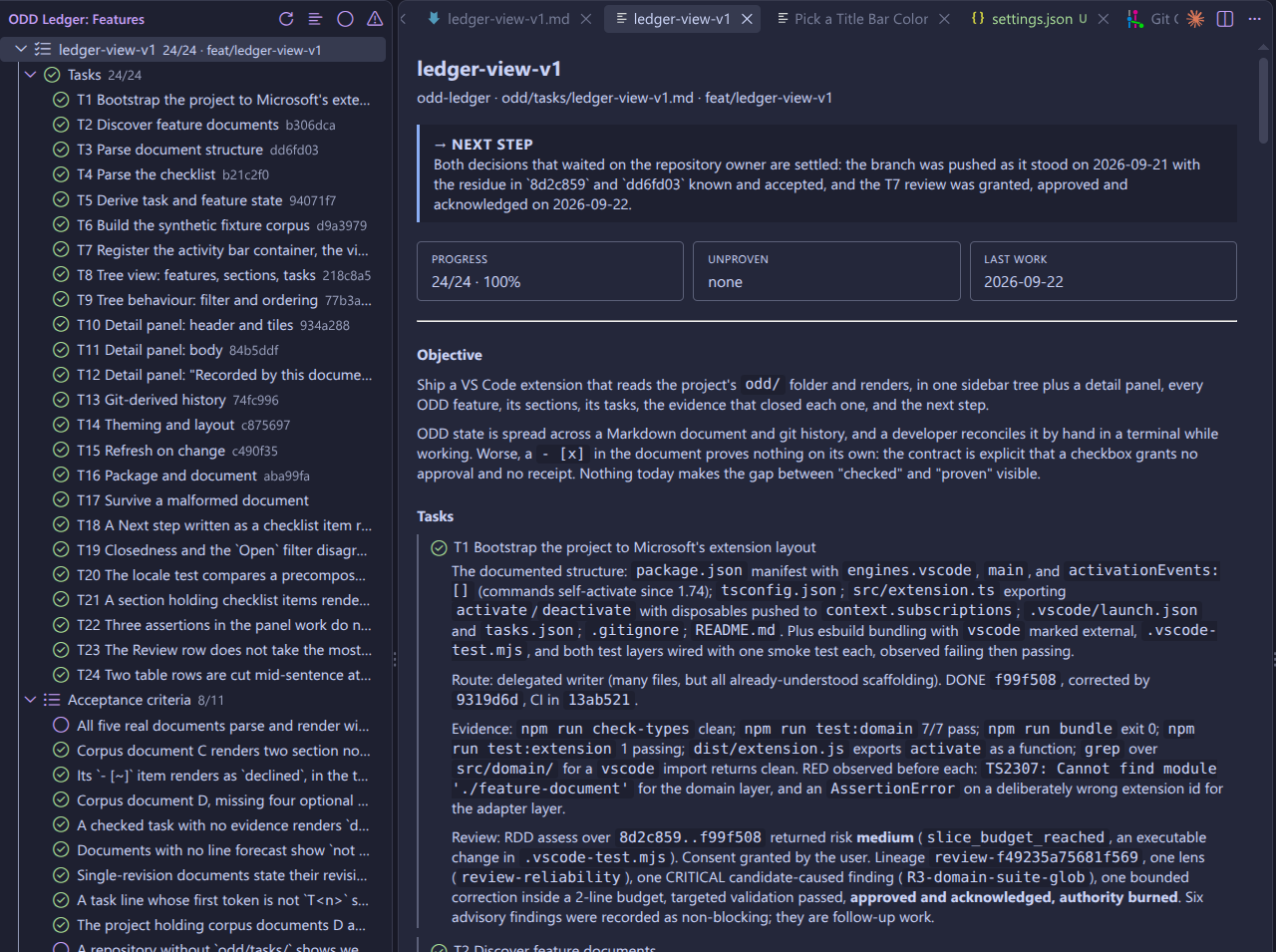This screenshot has height=952, width=1276.
Task: Click the circle filter icon in sidebar header
Action: pos(345,19)
